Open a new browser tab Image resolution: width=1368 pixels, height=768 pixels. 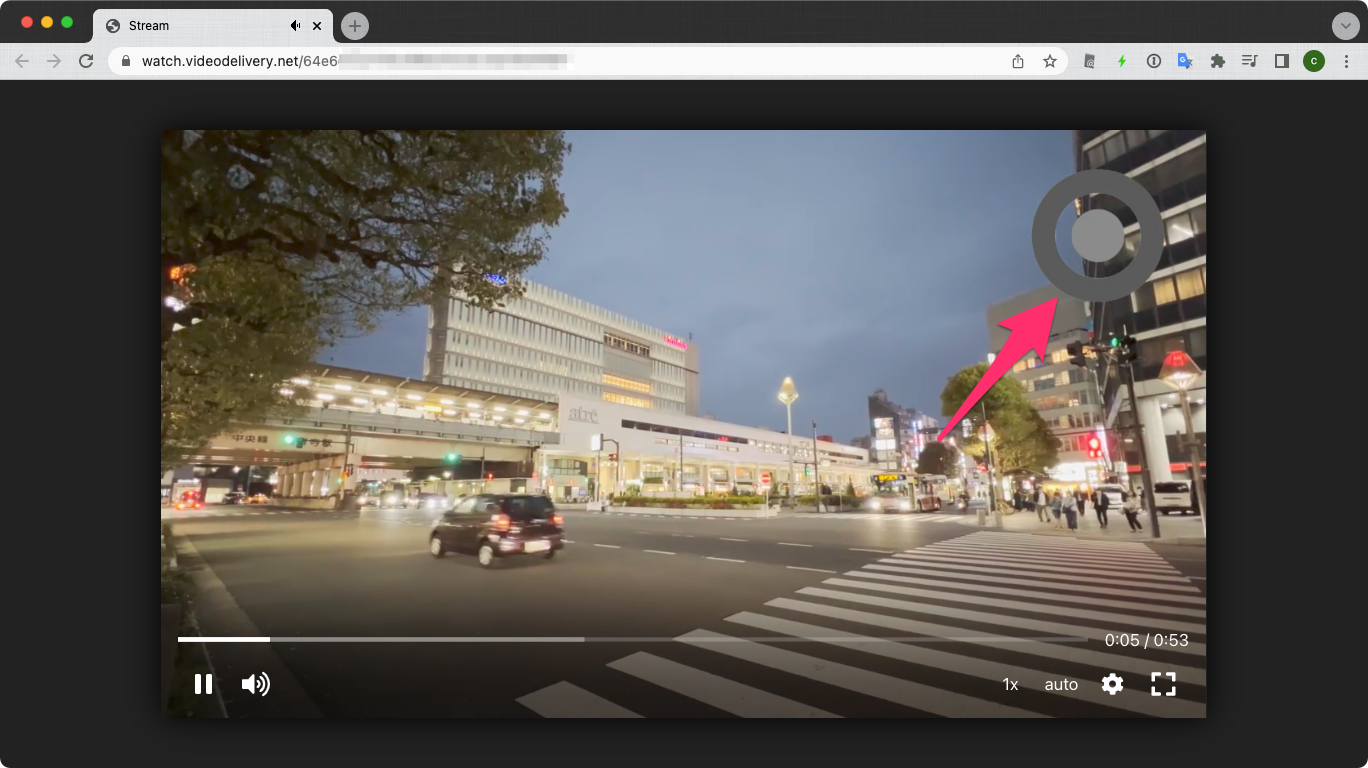[x=354, y=25]
